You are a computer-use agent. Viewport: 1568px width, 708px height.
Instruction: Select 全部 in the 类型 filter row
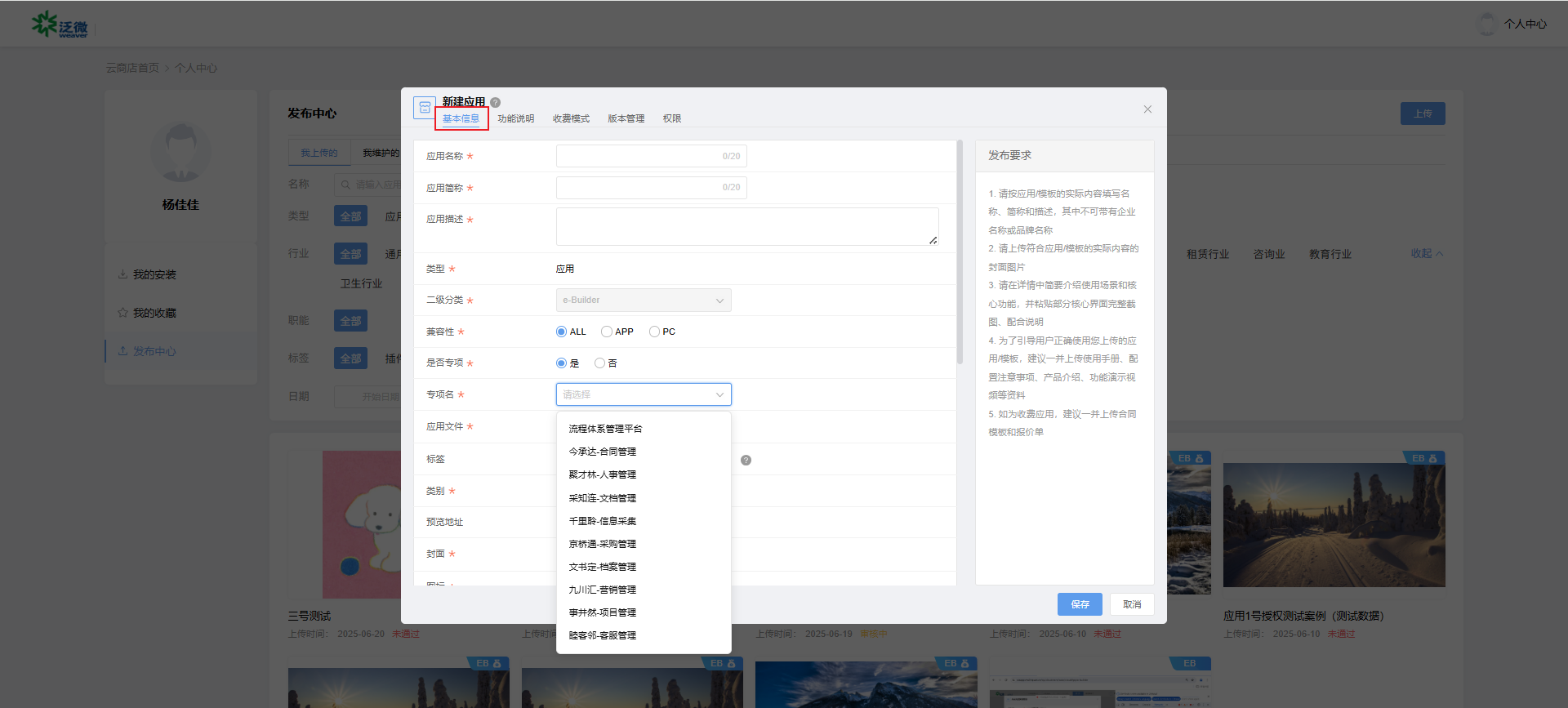click(350, 216)
